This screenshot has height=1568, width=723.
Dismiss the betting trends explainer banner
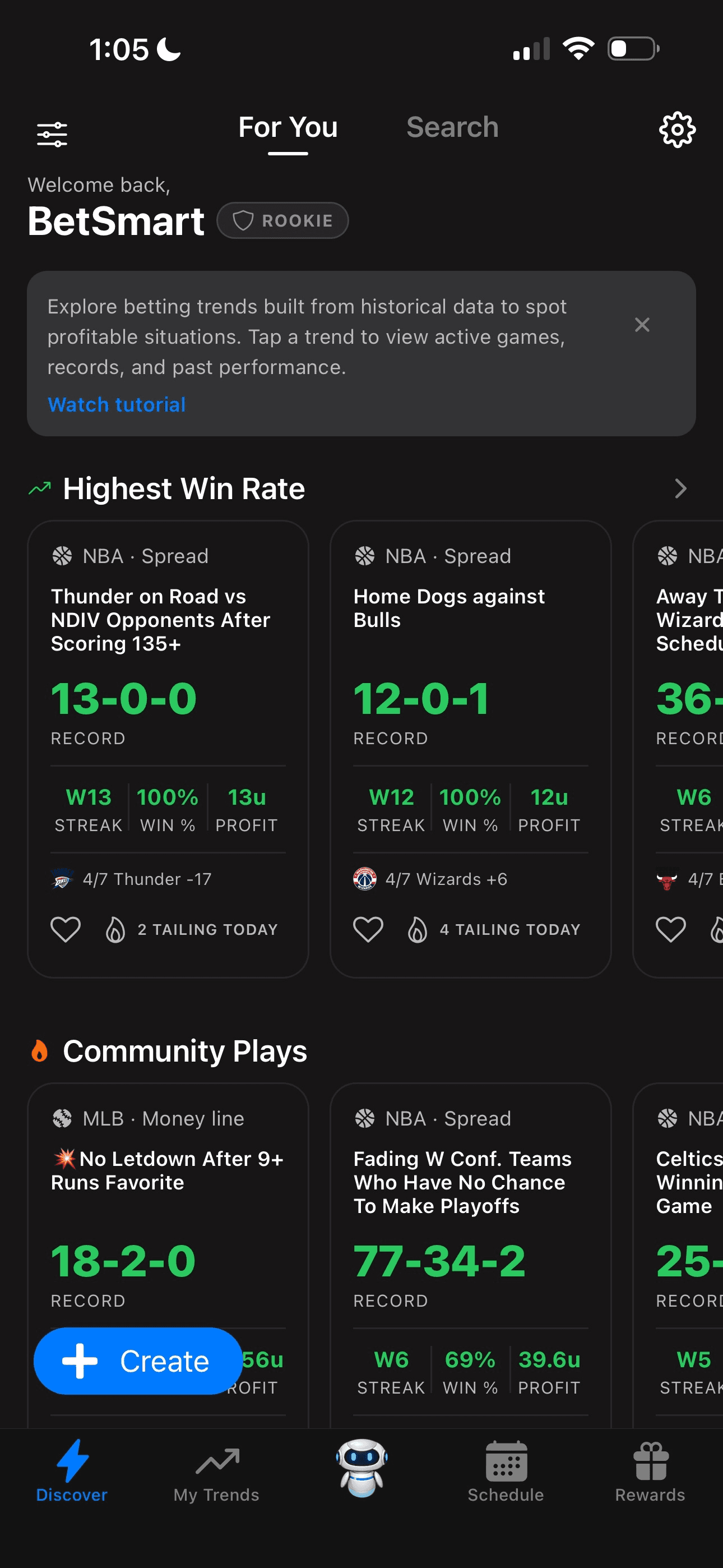coord(642,325)
